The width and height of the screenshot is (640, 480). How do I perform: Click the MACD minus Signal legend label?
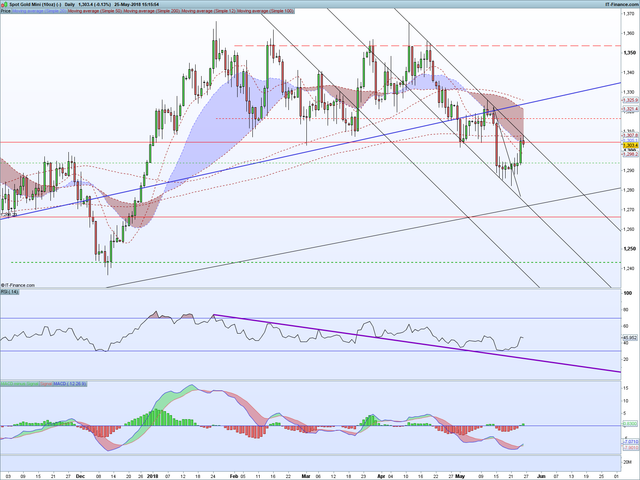coord(20,384)
